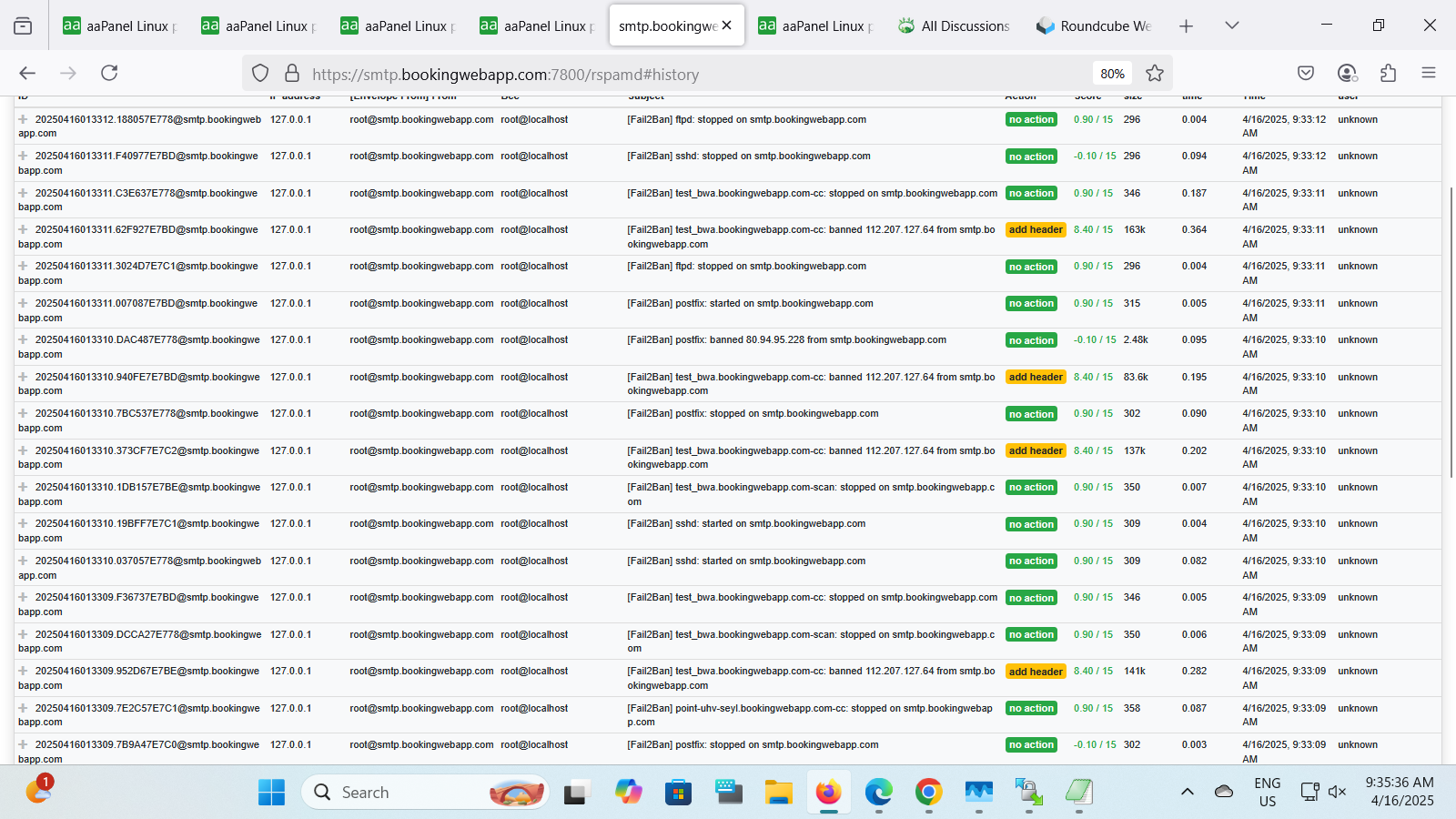1456x819 pixels.
Task: Open the weather widget with notification badge
Action: click(x=39, y=790)
